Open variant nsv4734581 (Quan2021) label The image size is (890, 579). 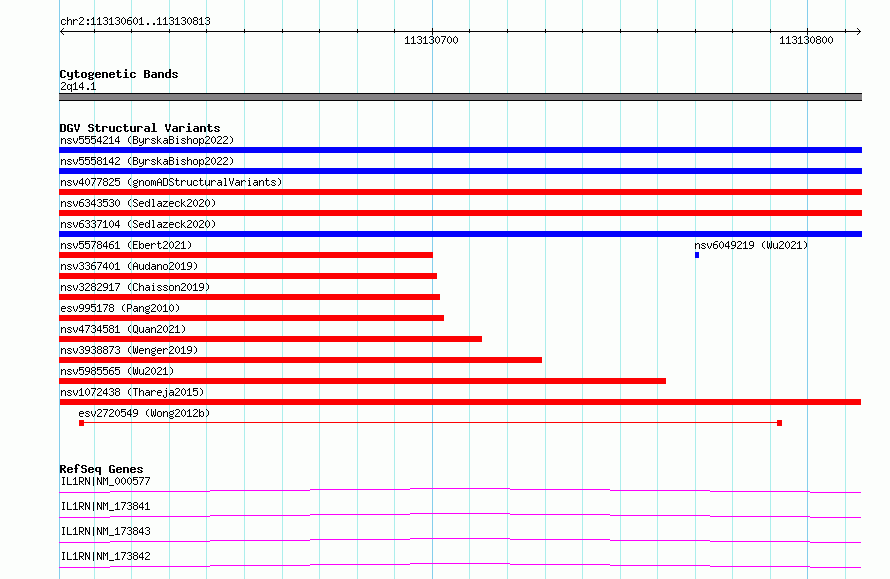click(x=123, y=329)
